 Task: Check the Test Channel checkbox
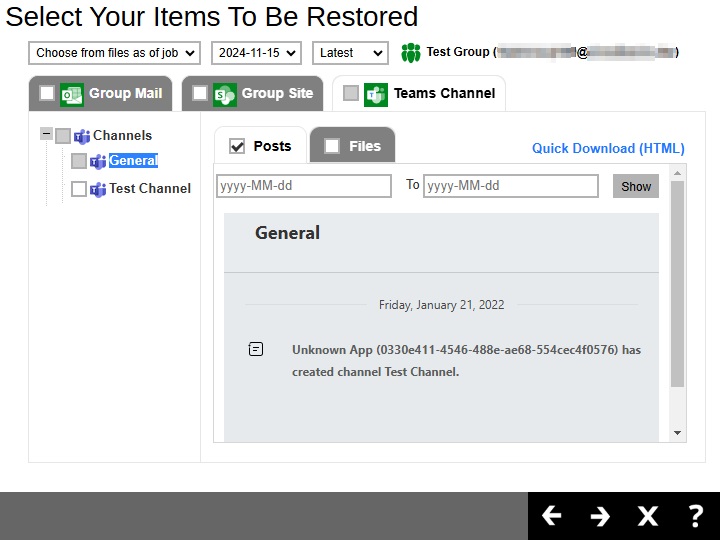click(x=79, y=189)
